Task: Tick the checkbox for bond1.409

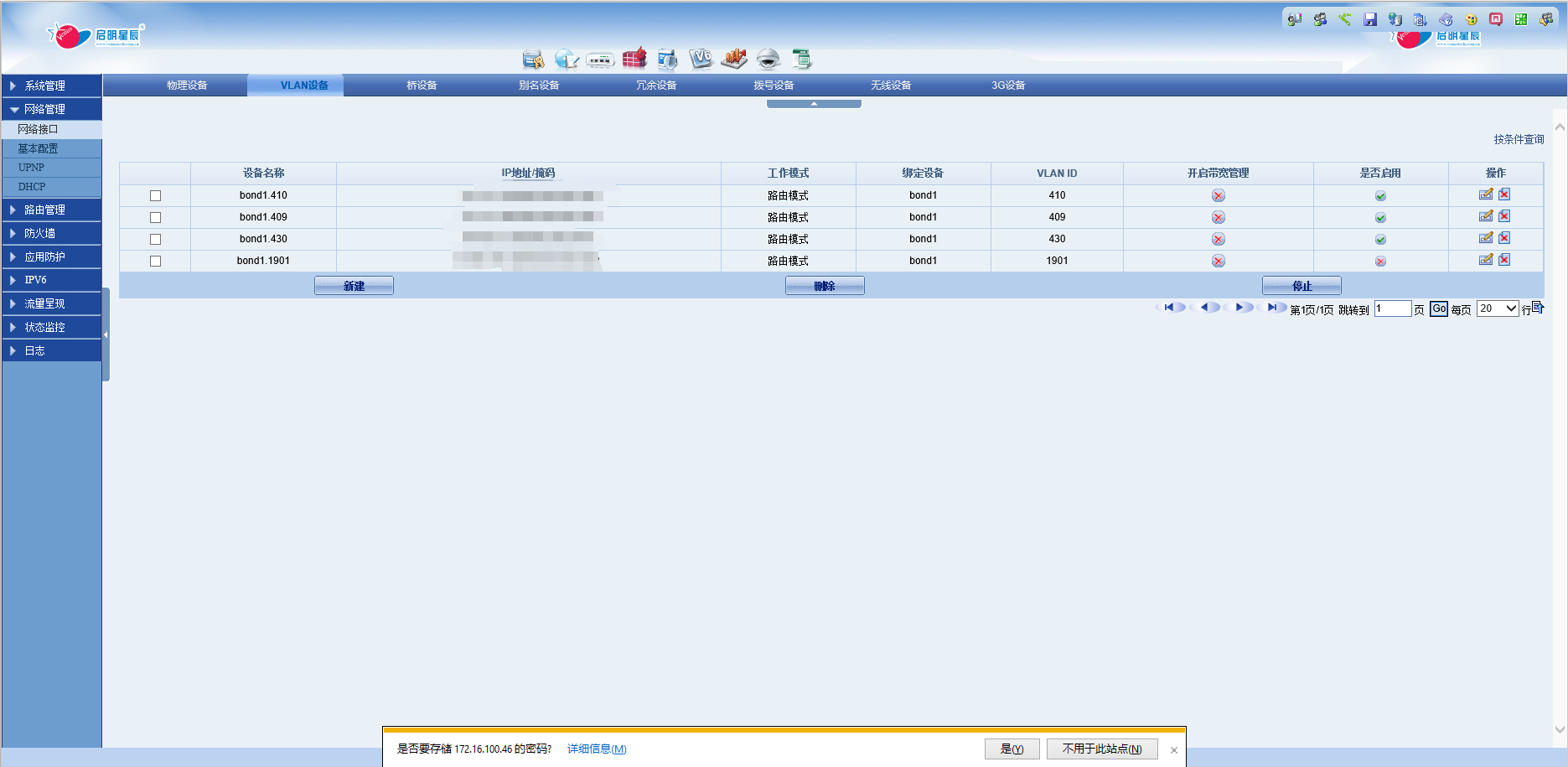Action: tap(155, 217)
